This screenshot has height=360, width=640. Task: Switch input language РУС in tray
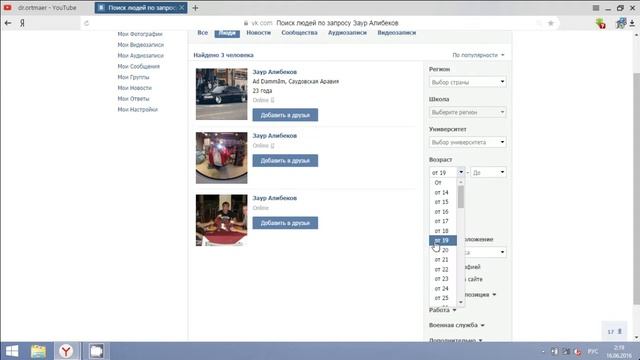593,351
